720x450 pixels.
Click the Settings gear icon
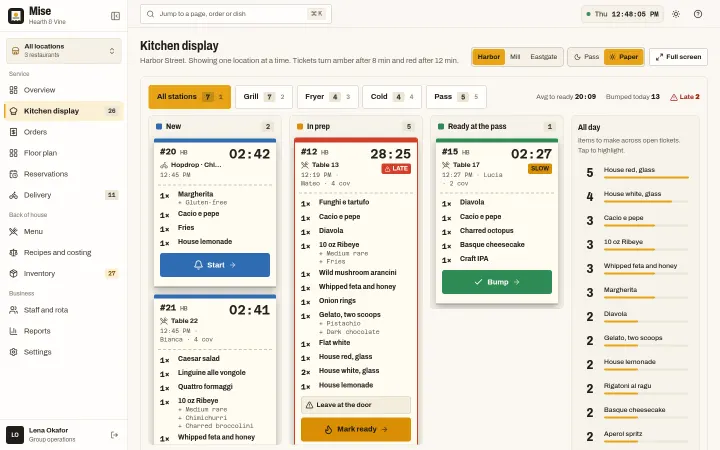tap(13, 352)
